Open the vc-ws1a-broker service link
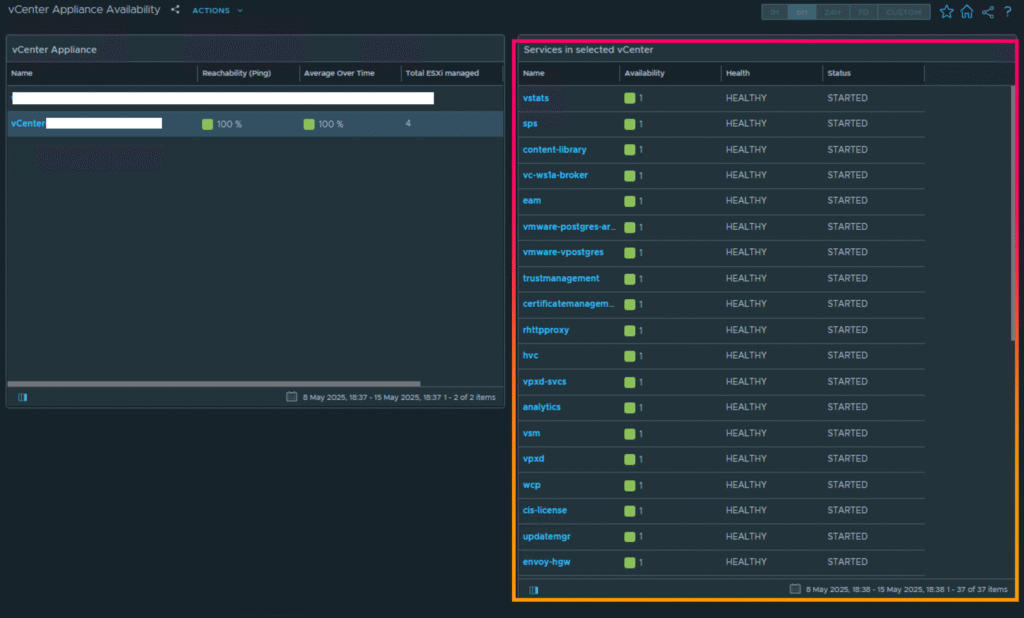 (555, 175)
